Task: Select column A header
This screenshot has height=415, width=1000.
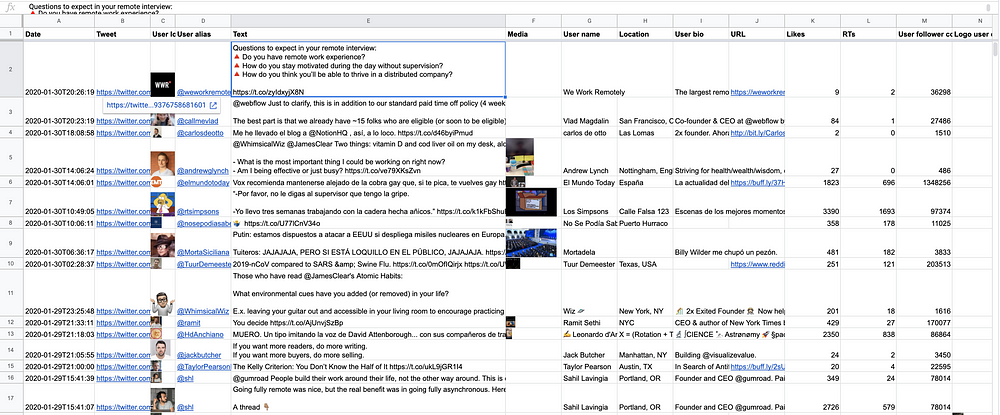Action: [59, 22]
